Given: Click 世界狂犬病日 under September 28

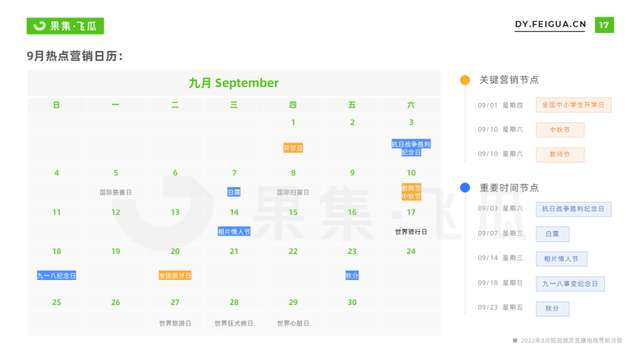Looking at the screenshot, I should pos(234,323).
